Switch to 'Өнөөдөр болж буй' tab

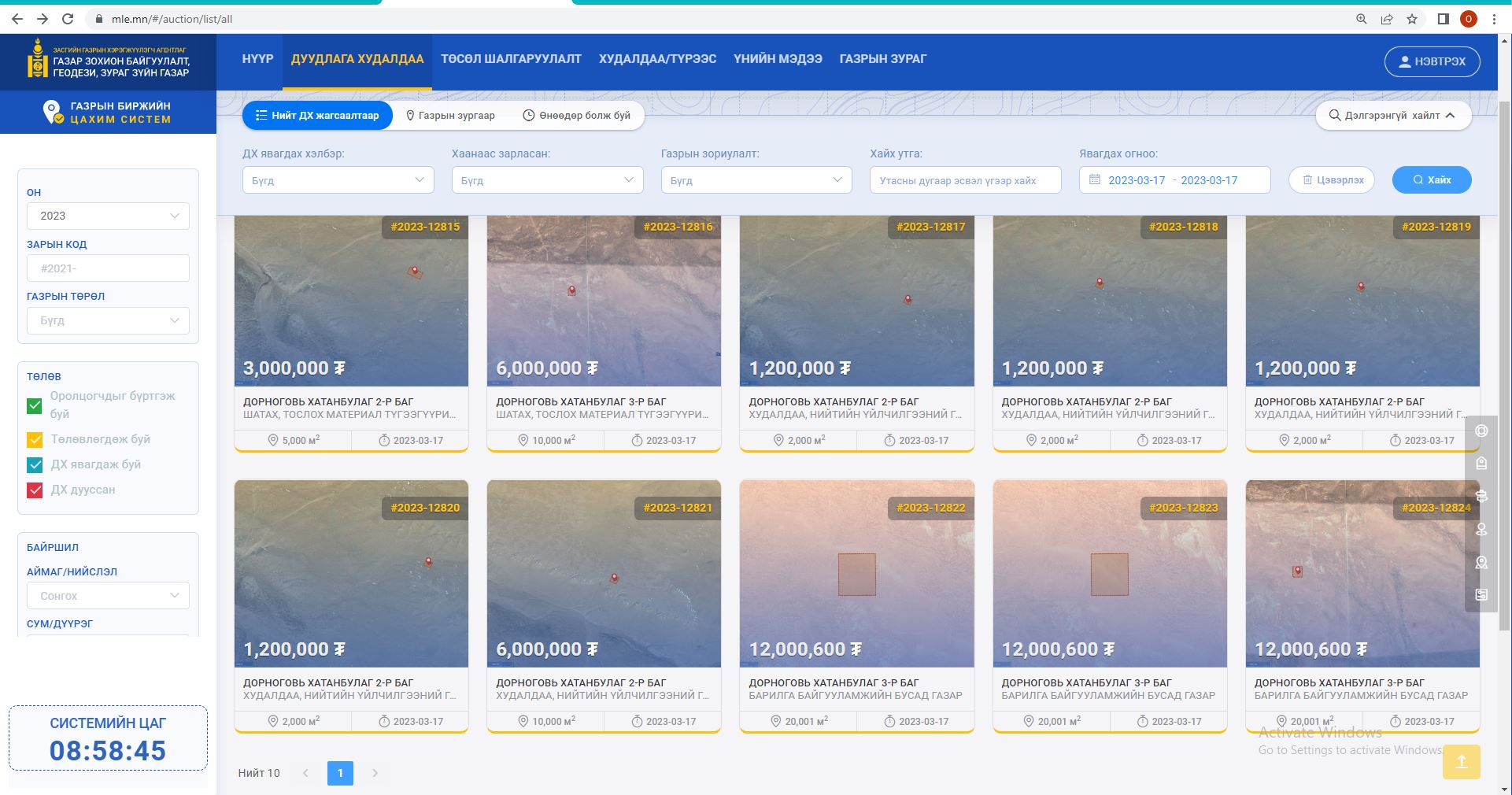577,116
